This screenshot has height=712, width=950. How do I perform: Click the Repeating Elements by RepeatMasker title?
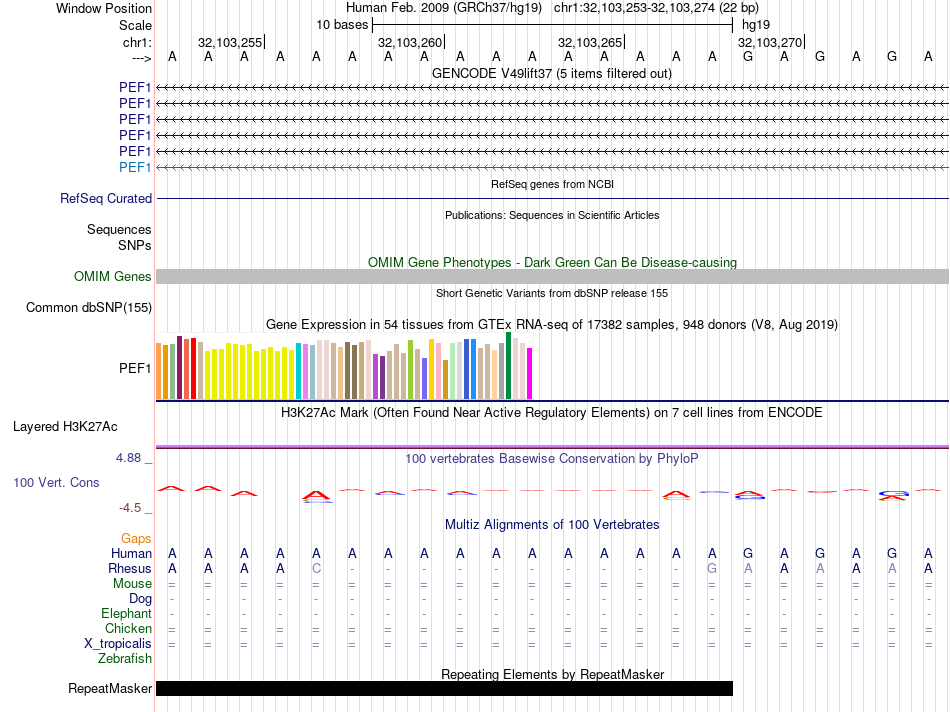552,675
